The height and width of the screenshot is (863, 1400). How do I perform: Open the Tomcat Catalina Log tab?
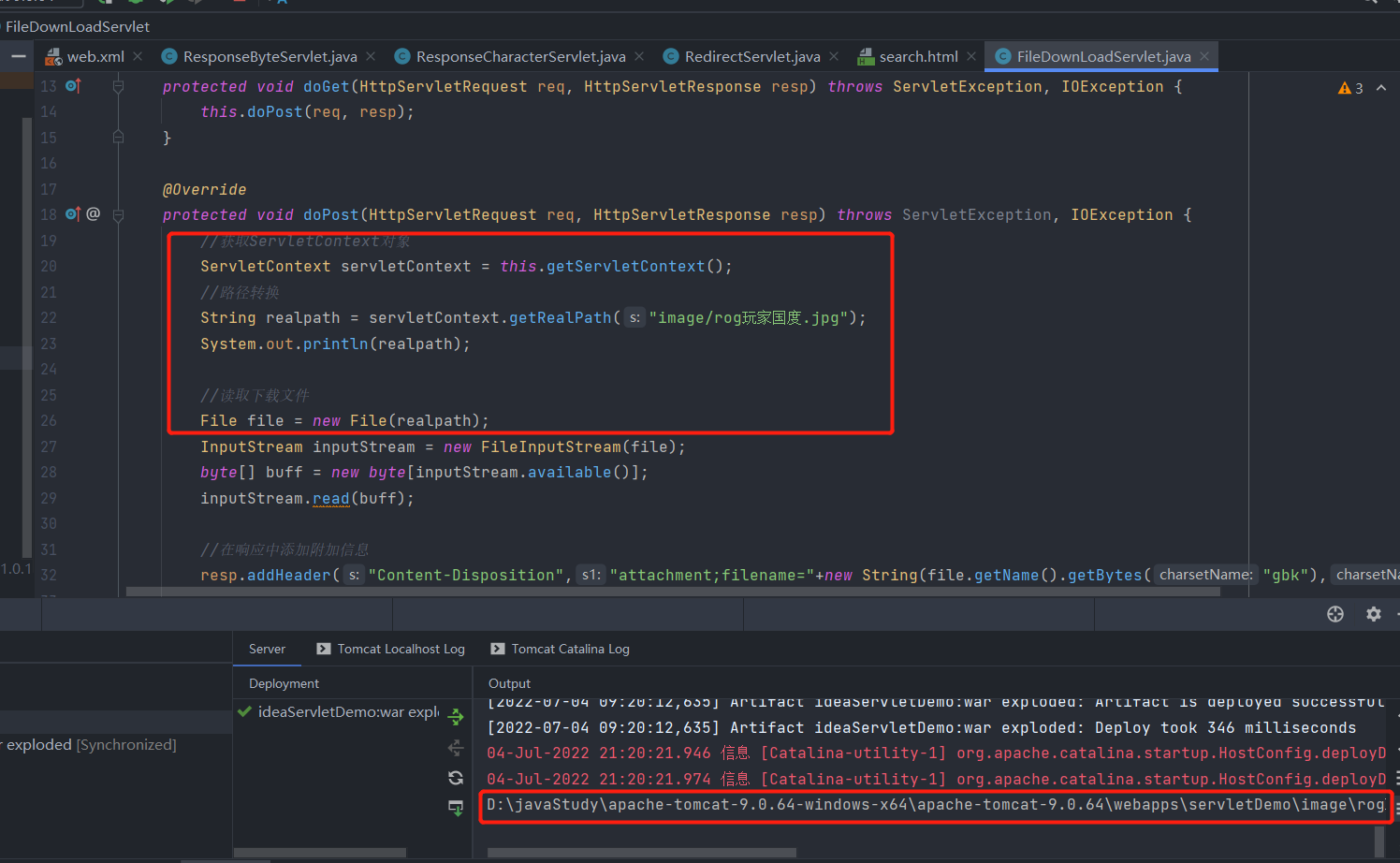click(560, 649)
